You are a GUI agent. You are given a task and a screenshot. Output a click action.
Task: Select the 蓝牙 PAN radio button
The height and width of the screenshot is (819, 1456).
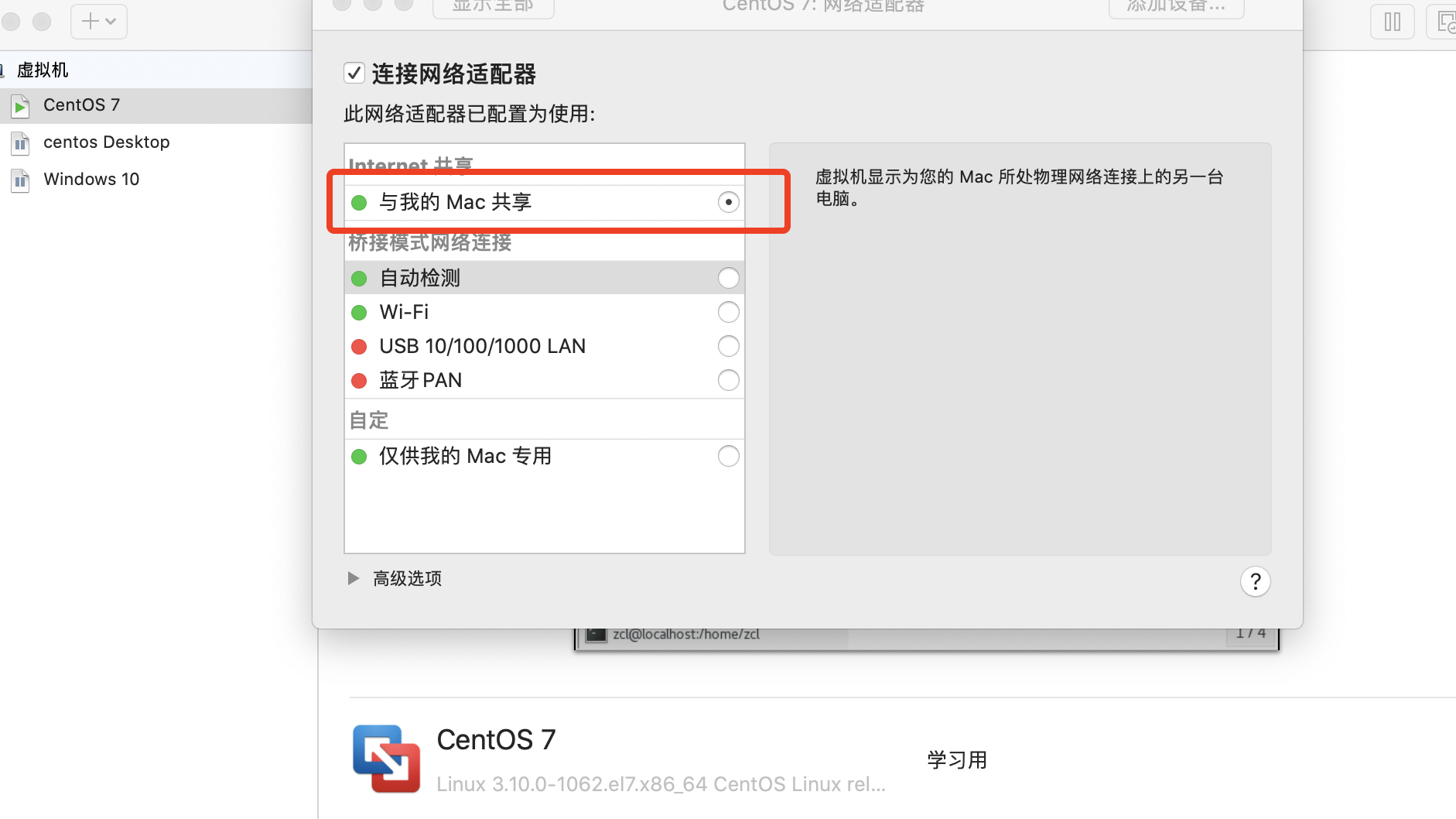(728, 380)
